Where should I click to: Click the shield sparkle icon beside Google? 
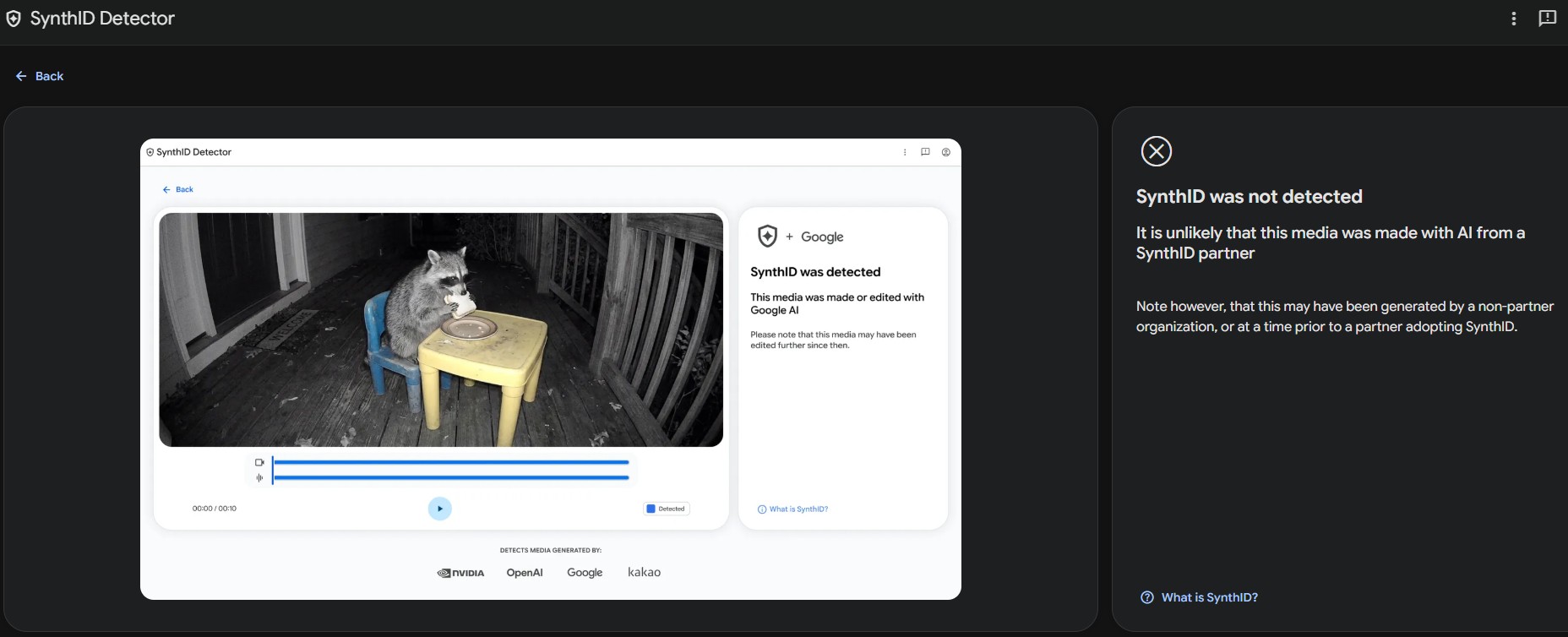tap(767, 237)
